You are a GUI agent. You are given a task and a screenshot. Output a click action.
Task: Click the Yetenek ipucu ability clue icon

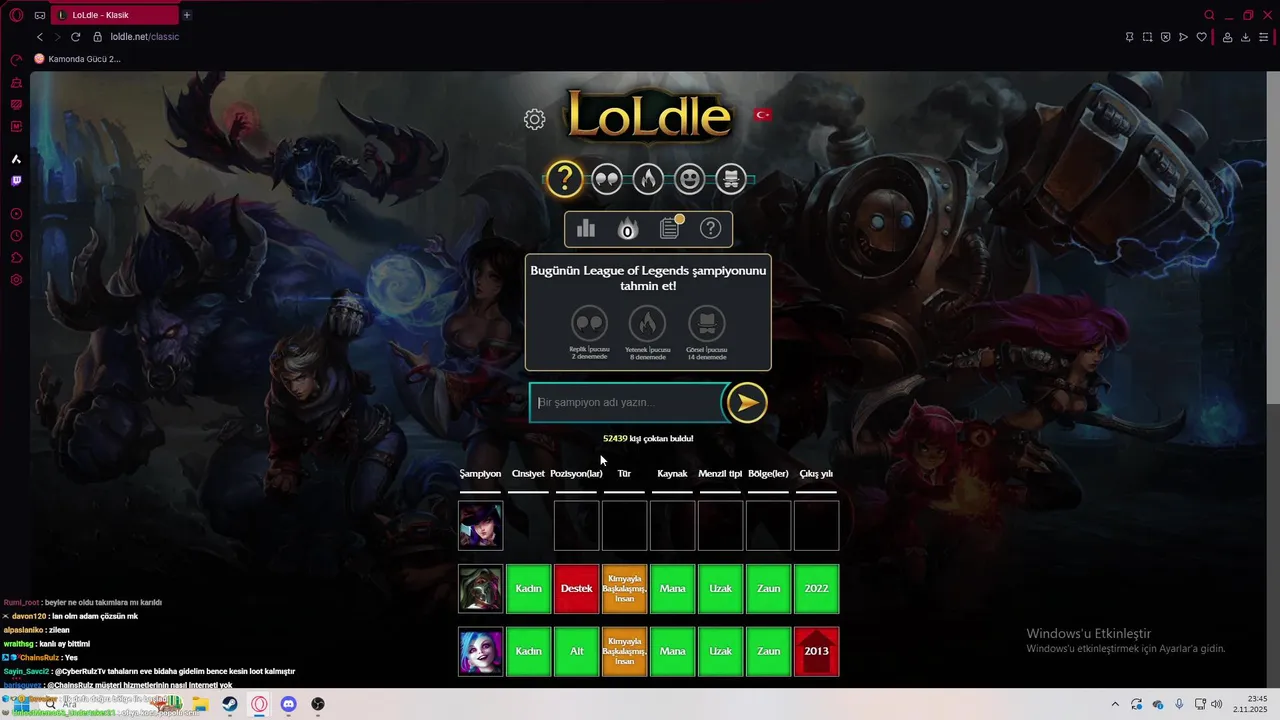click(648, 324)
